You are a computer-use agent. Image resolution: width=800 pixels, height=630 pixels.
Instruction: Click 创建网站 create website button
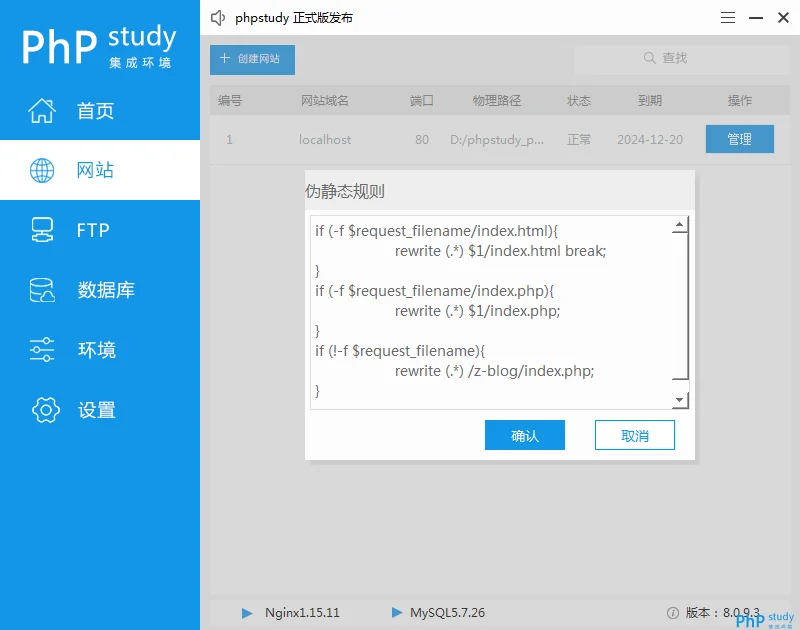[252, 60]
